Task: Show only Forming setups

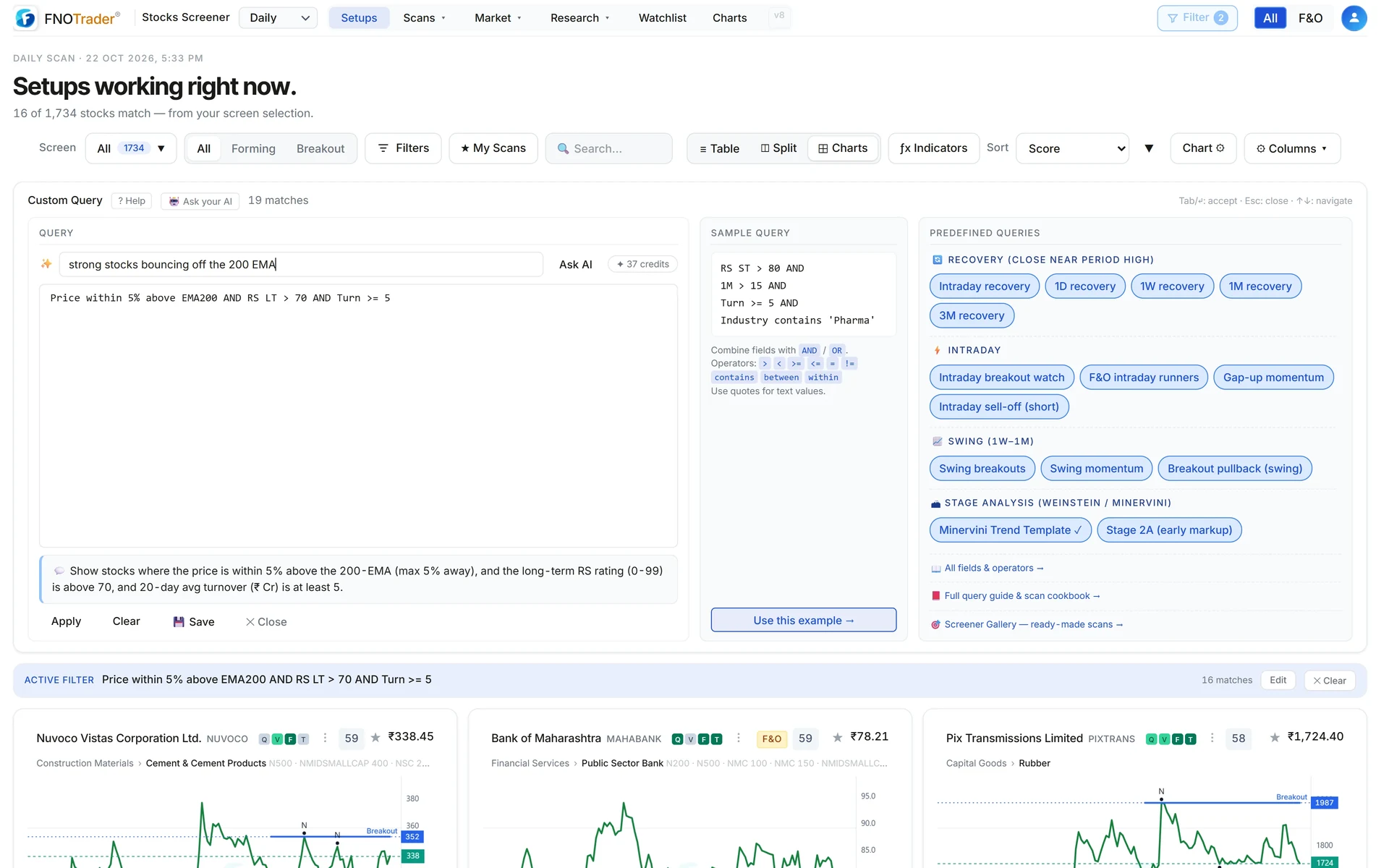Action: tap(253, 148)
